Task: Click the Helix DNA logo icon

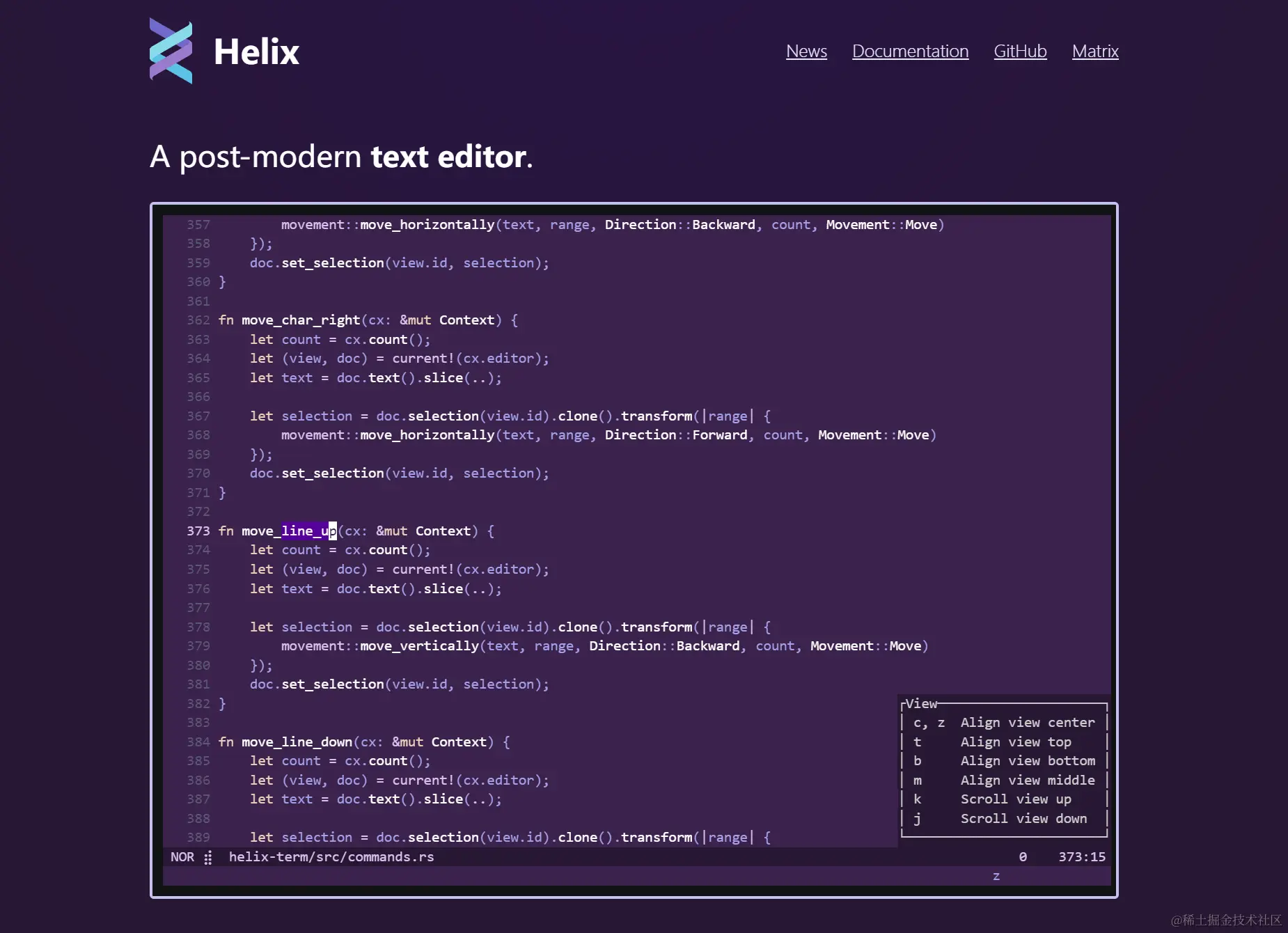Action: click(x=171, y=51)
